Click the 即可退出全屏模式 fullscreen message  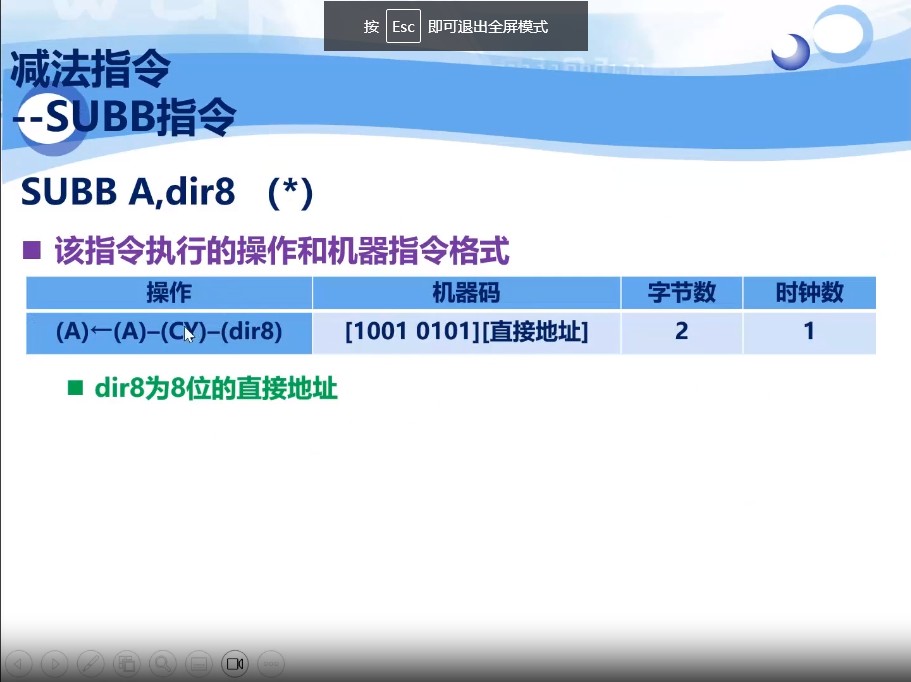488,27
